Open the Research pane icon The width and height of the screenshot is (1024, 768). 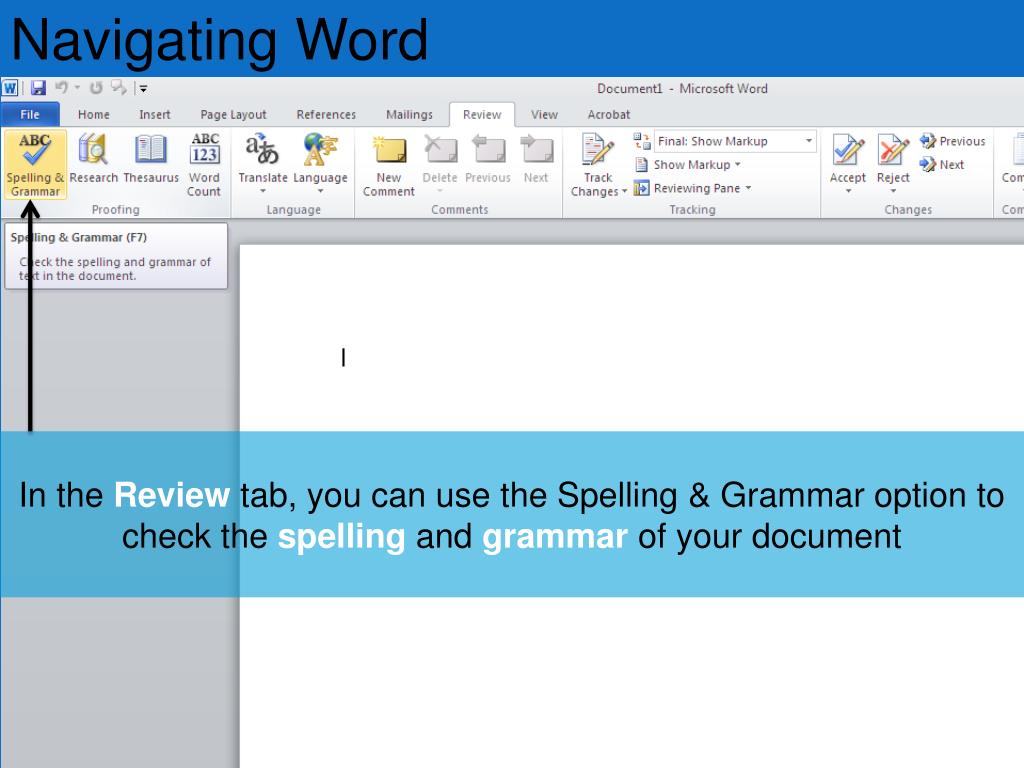pos(93,150)
